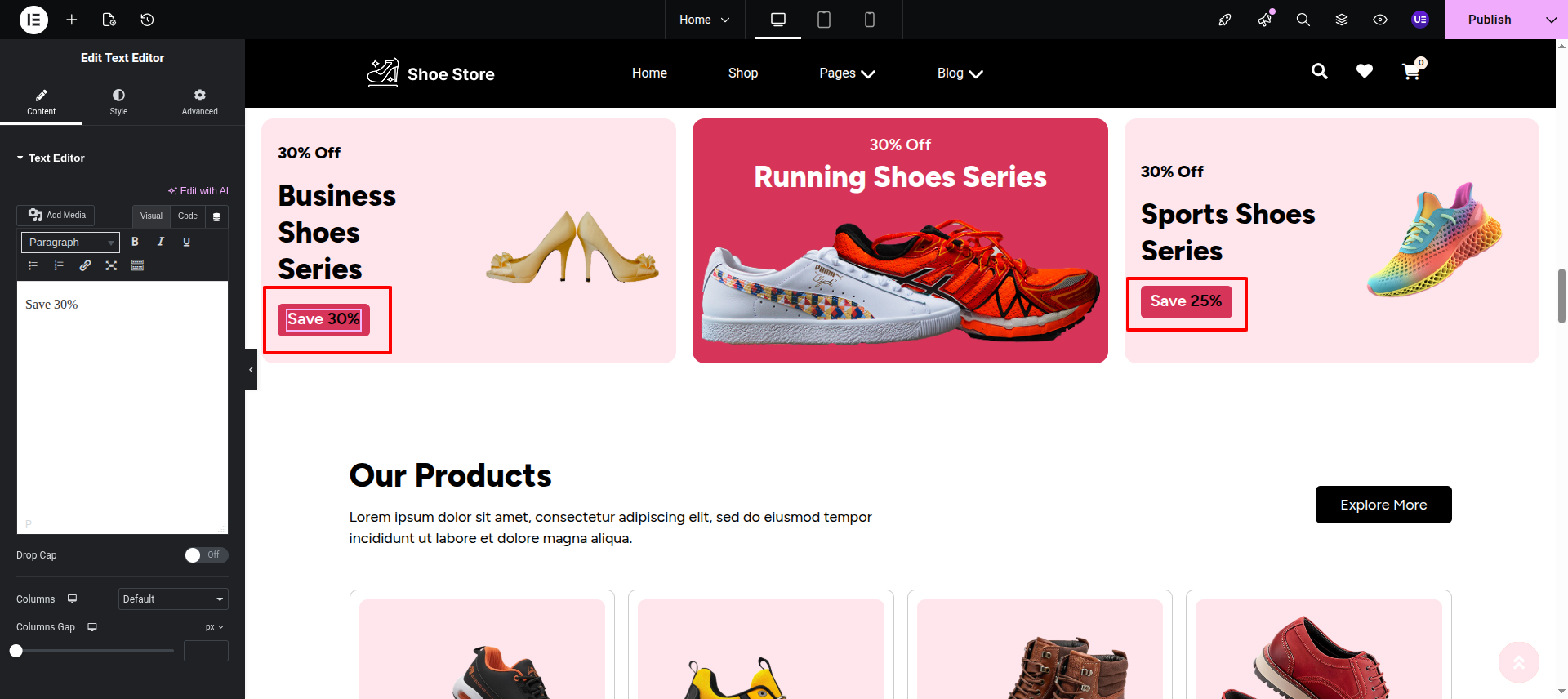Open Finder search icon in top bar
Viewport: 1568px width, 699px height.
tap(1303, 20)
